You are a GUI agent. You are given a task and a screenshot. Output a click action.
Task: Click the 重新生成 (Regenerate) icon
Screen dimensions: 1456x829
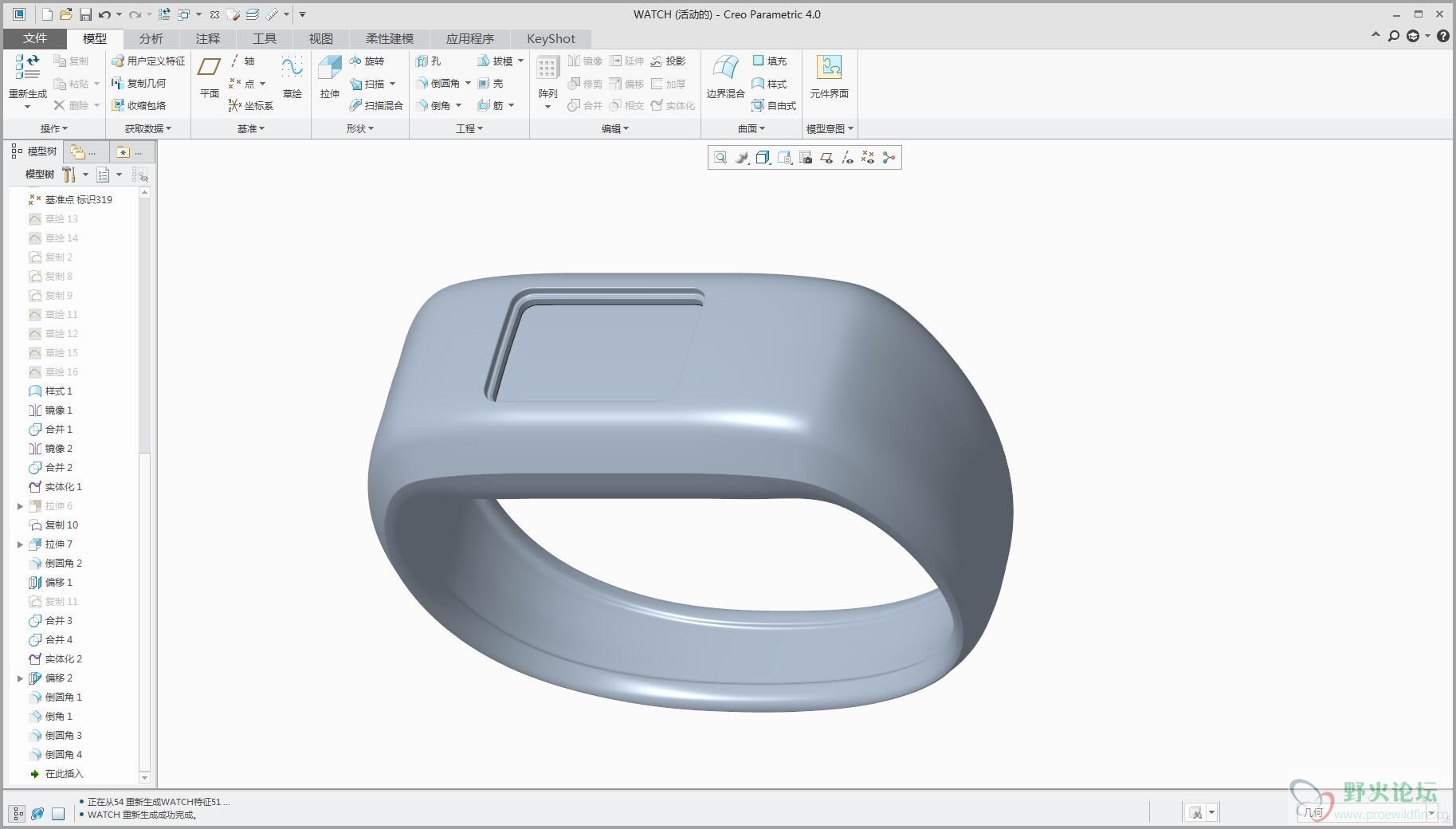coord(27,67)
